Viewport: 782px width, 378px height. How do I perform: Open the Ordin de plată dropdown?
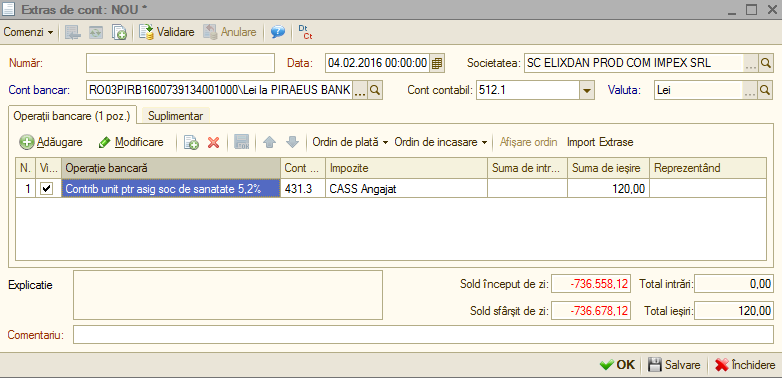350,143
